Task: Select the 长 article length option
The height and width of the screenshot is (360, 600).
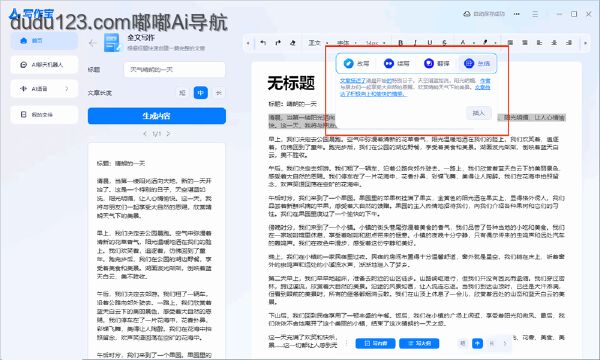Action: coord(219,93)
